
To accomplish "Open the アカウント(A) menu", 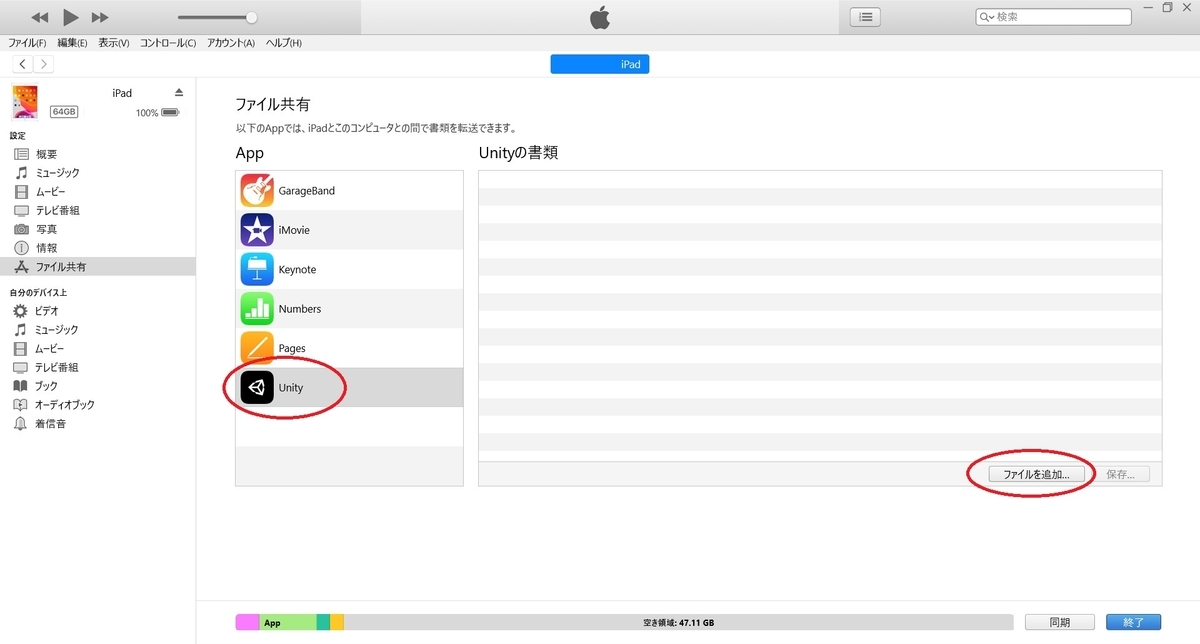I will [x=231, y=43].
